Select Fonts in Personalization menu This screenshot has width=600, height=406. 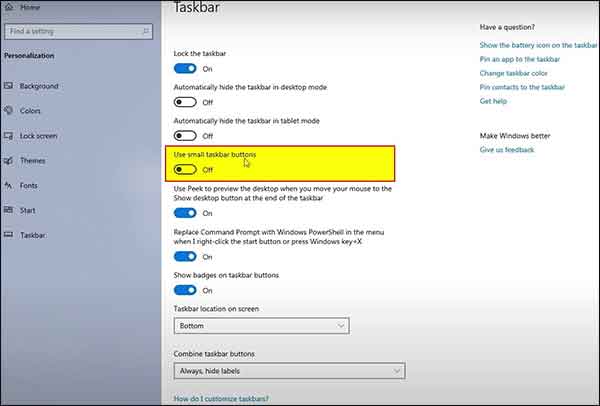[x=29, y=186]
